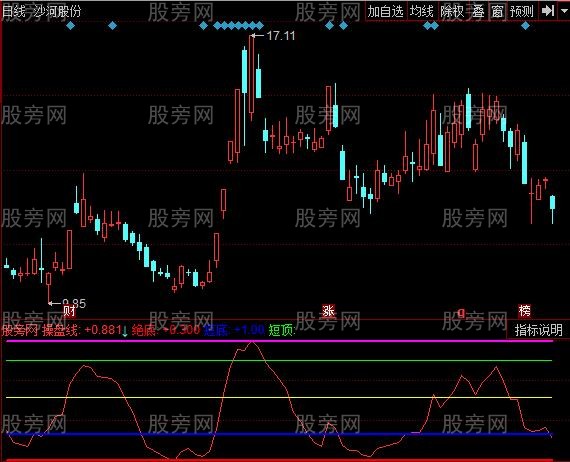Toggle the 均线 moving average display
The width and height of the screenshot is (570, 462).
[422, 11]
